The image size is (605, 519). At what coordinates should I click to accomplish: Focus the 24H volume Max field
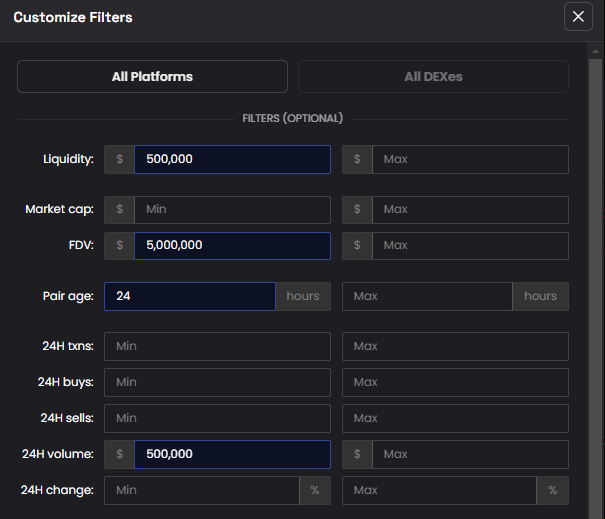pos(469,454)
